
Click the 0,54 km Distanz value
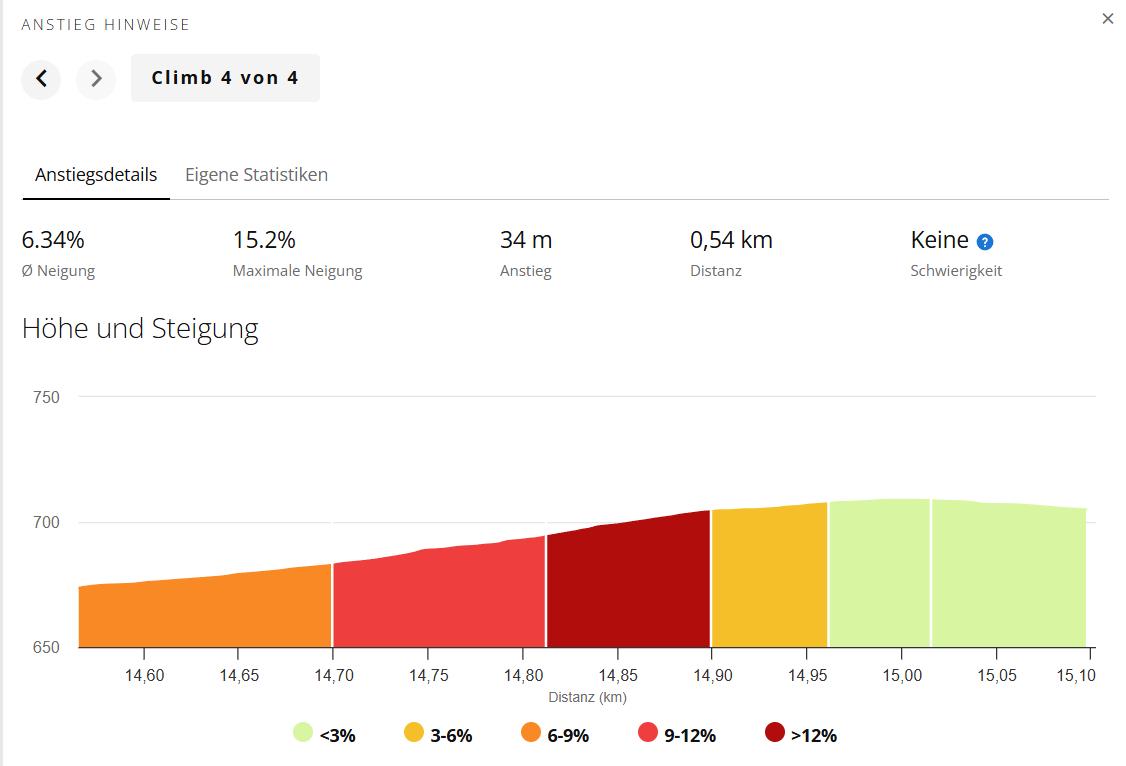tap(731, 240)
